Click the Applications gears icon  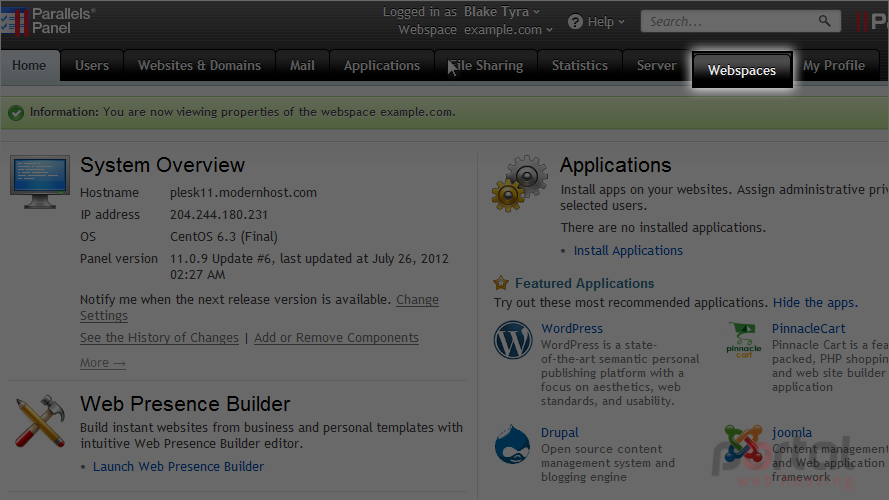point(520,184)
